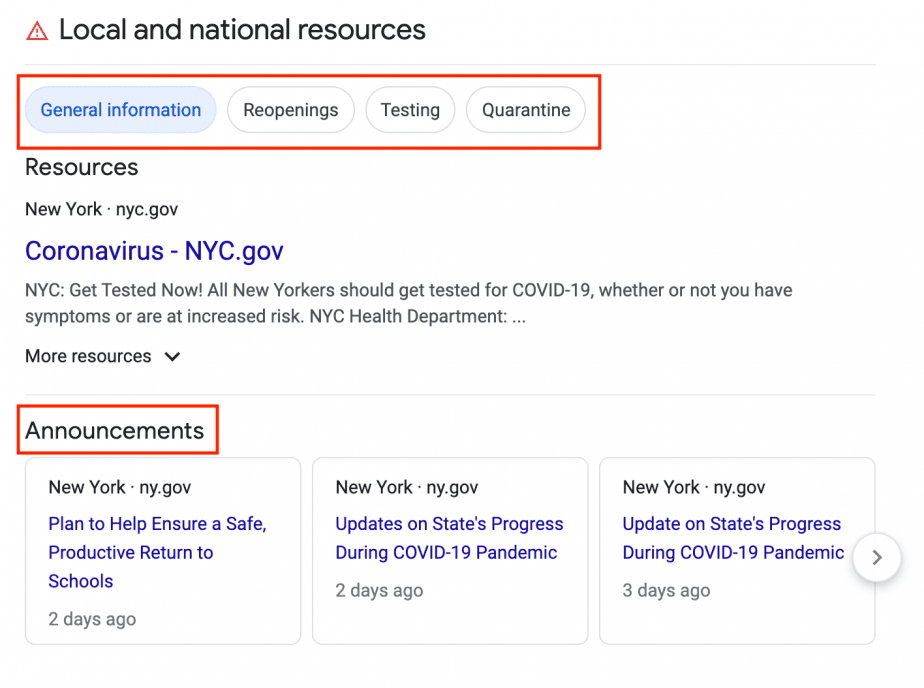
Task: Click the red warning triangle icon
Action: click(x=37, y=31)
